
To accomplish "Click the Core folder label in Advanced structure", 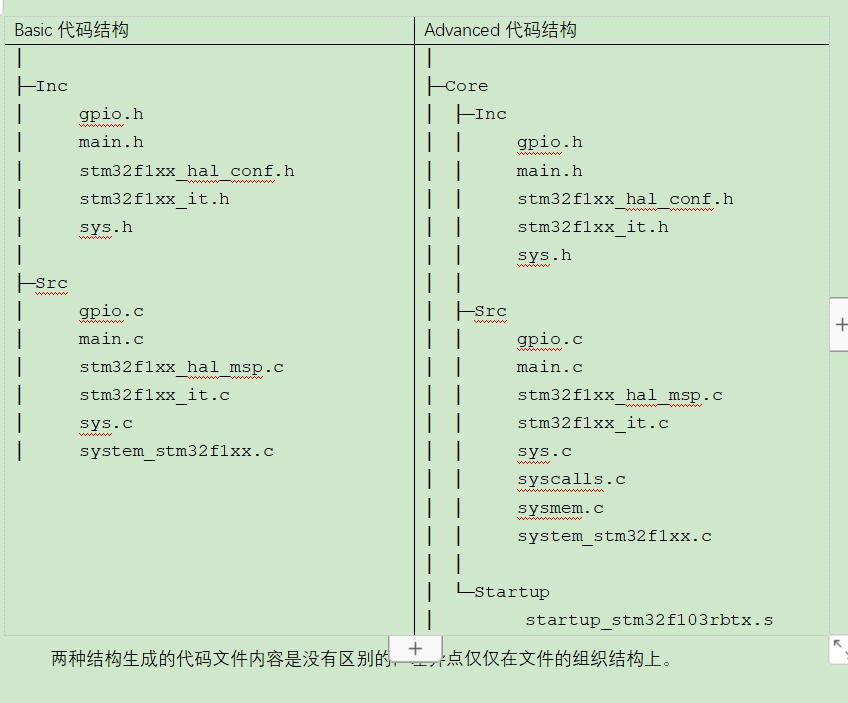I will [x=467, y=86].
